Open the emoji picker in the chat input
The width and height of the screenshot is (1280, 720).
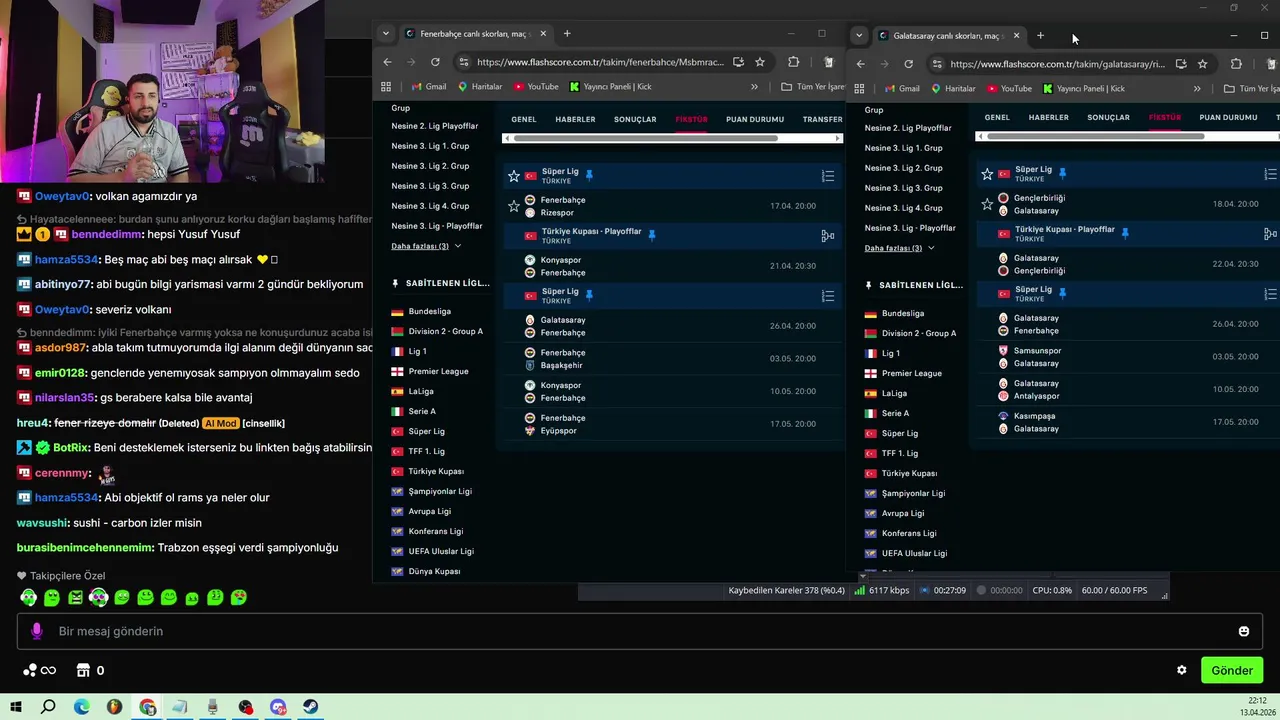pos(1244,631)
